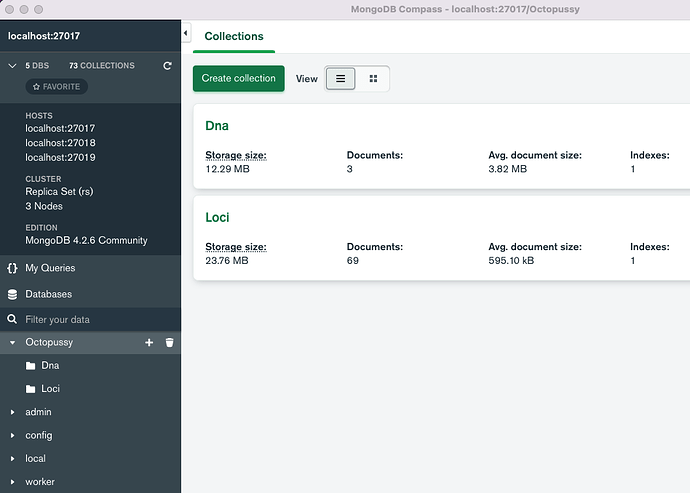
Task: Open the Databases section in sidebar
Action: 48,294
